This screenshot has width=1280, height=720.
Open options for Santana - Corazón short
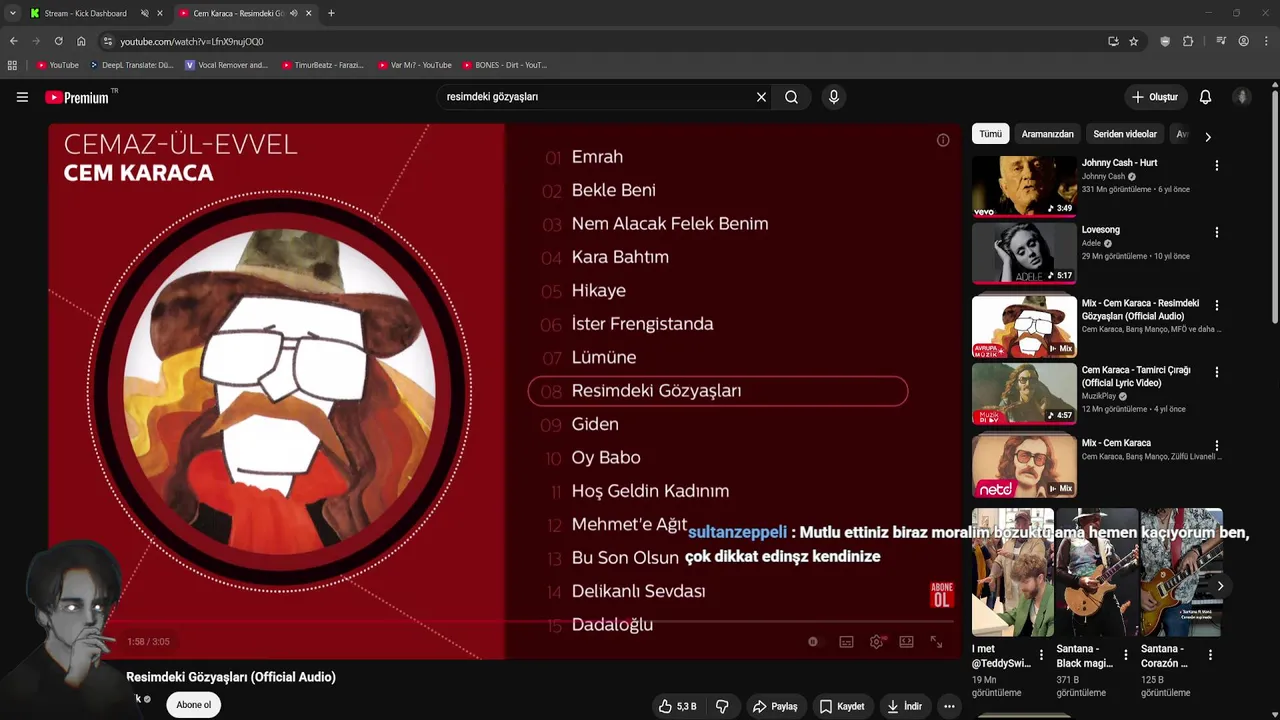(1210, 656)
